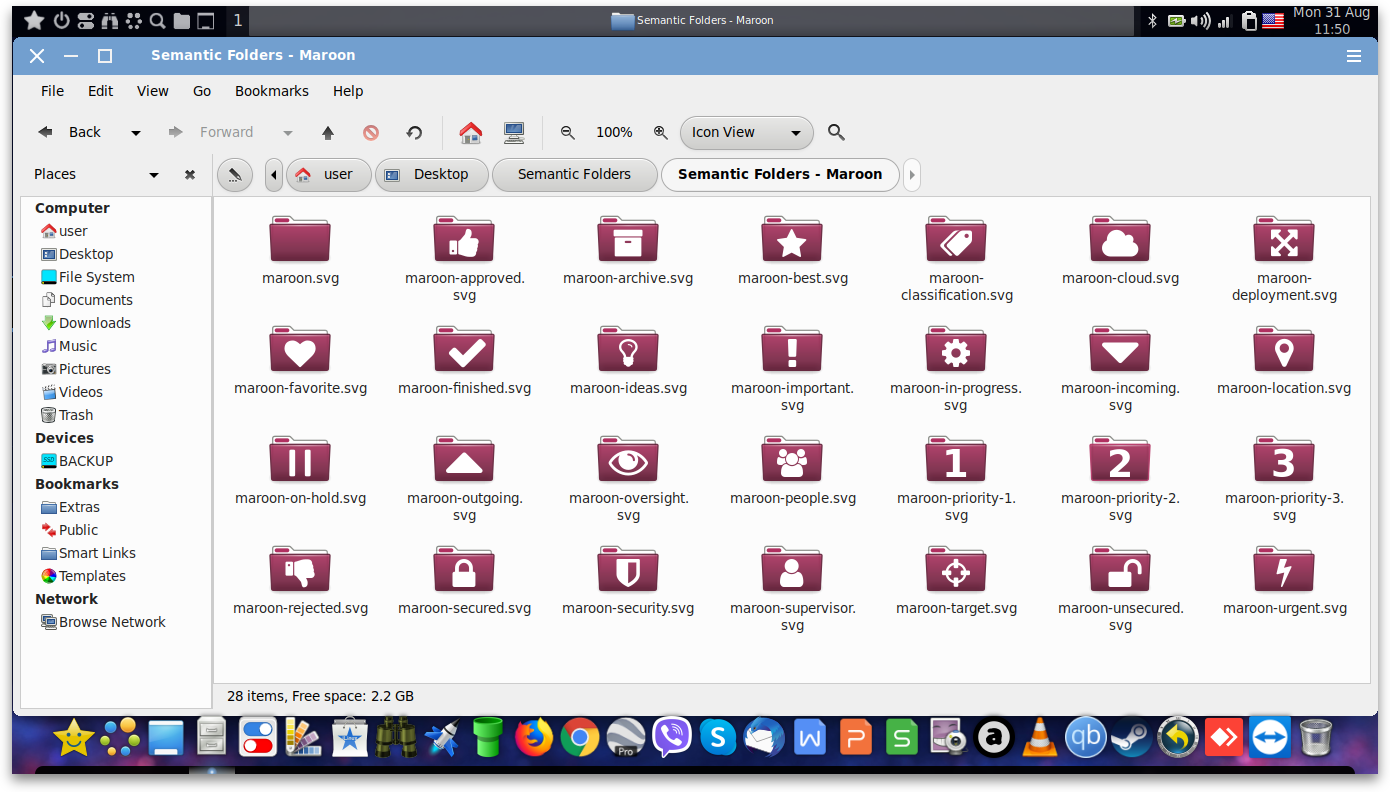Open Templates bookmark in sidebar
This screenshot has width=1390, height=792.
coord(83,576)
